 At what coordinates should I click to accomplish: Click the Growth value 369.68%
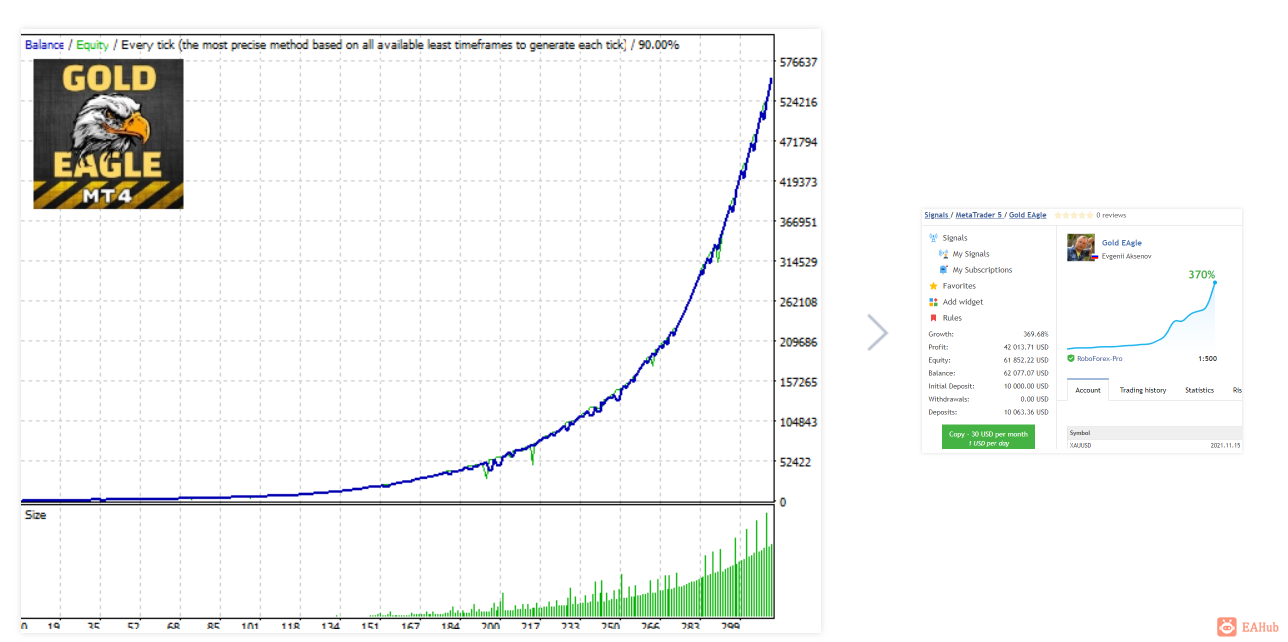tap(1036, 334)
